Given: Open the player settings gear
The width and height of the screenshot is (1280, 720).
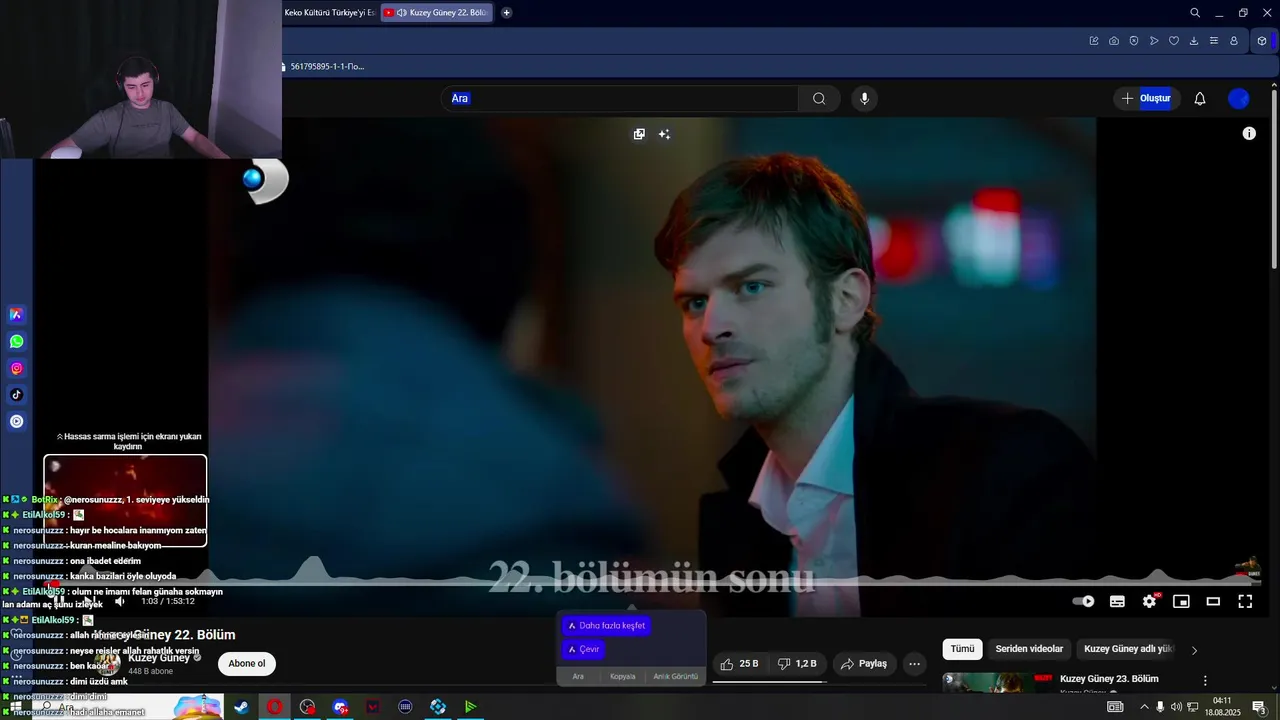Looking at the screenshot, I should coord(1149,601).
